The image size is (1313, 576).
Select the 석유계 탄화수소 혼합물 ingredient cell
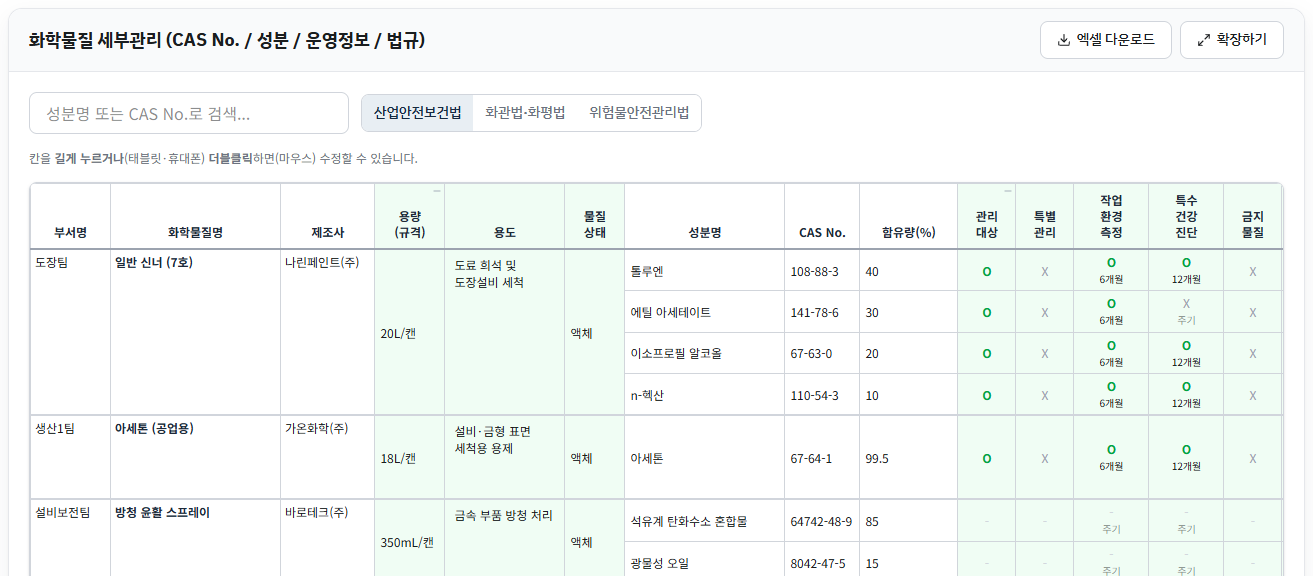tap(704, 520)
